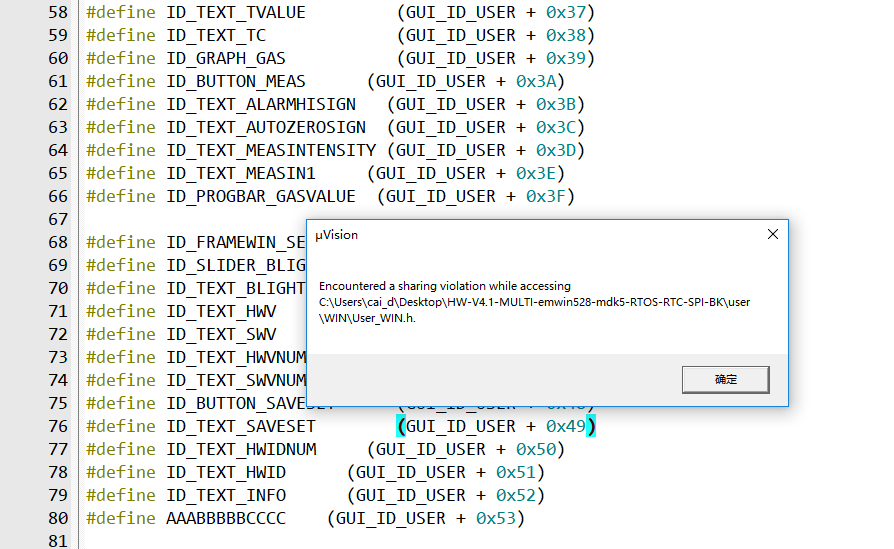Click ID_TEXT_MEASIN1 identifier on line 65

tap(241, 173)
